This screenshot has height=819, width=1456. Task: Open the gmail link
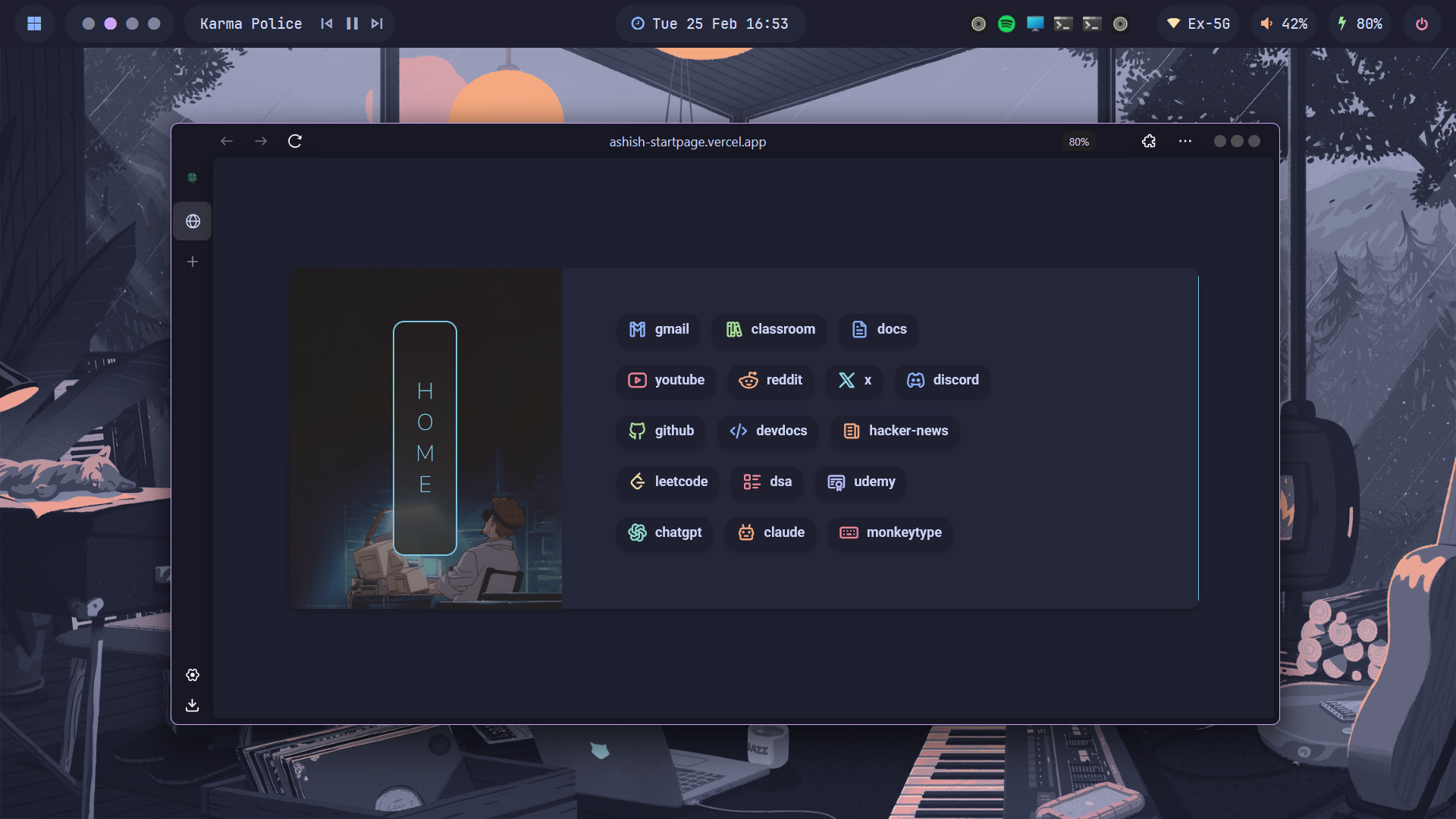point(658,329)
